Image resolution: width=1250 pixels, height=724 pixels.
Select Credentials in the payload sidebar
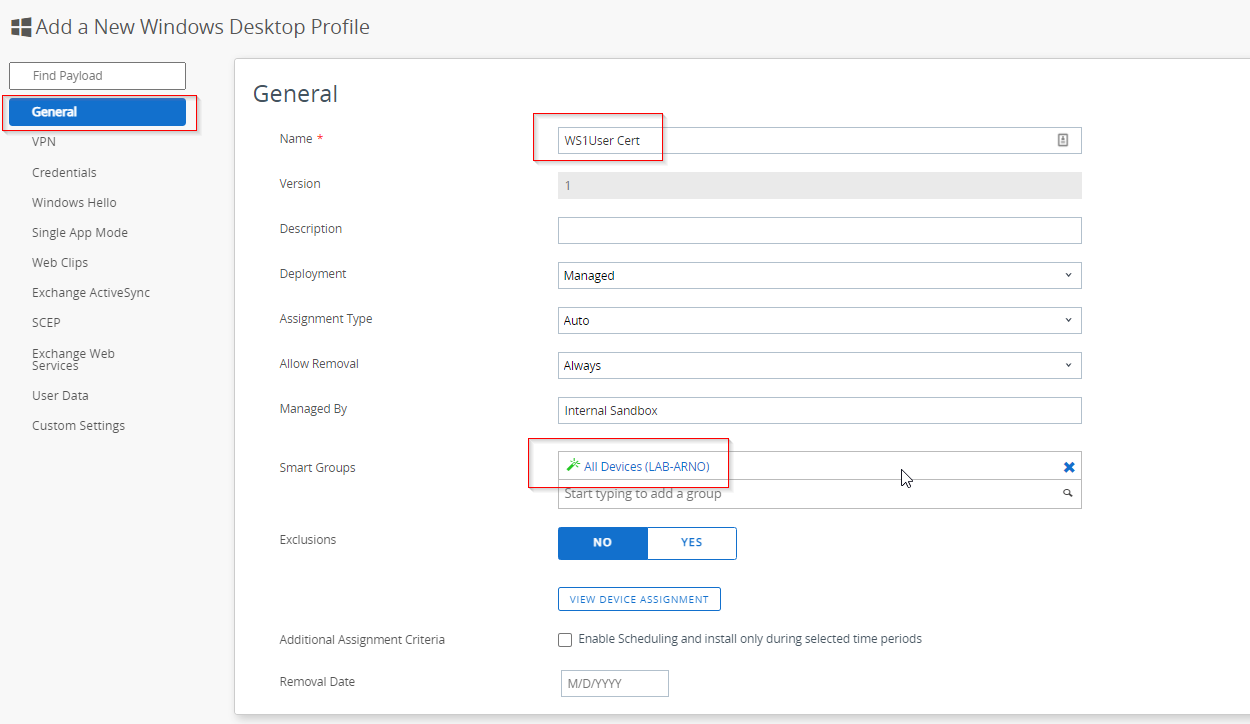64,172
